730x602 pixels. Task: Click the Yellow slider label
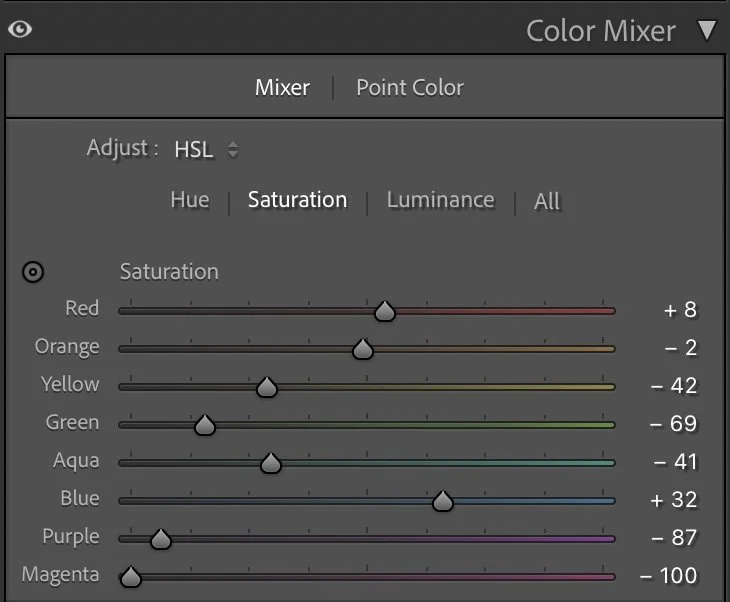pyautogui.click(x=70, y=385)
